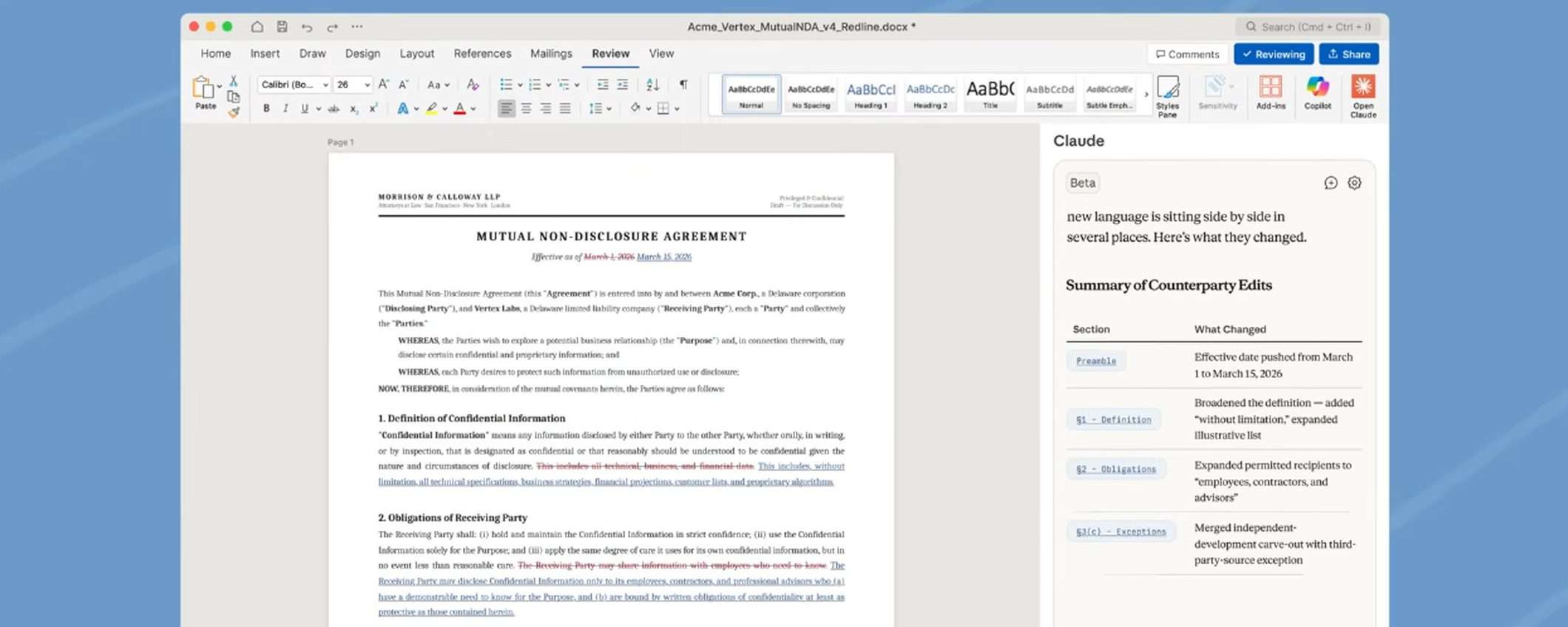The width and height of the screenshot is (1568, 627).
Task: Switch to the References tab
Action: coord(482,54)
